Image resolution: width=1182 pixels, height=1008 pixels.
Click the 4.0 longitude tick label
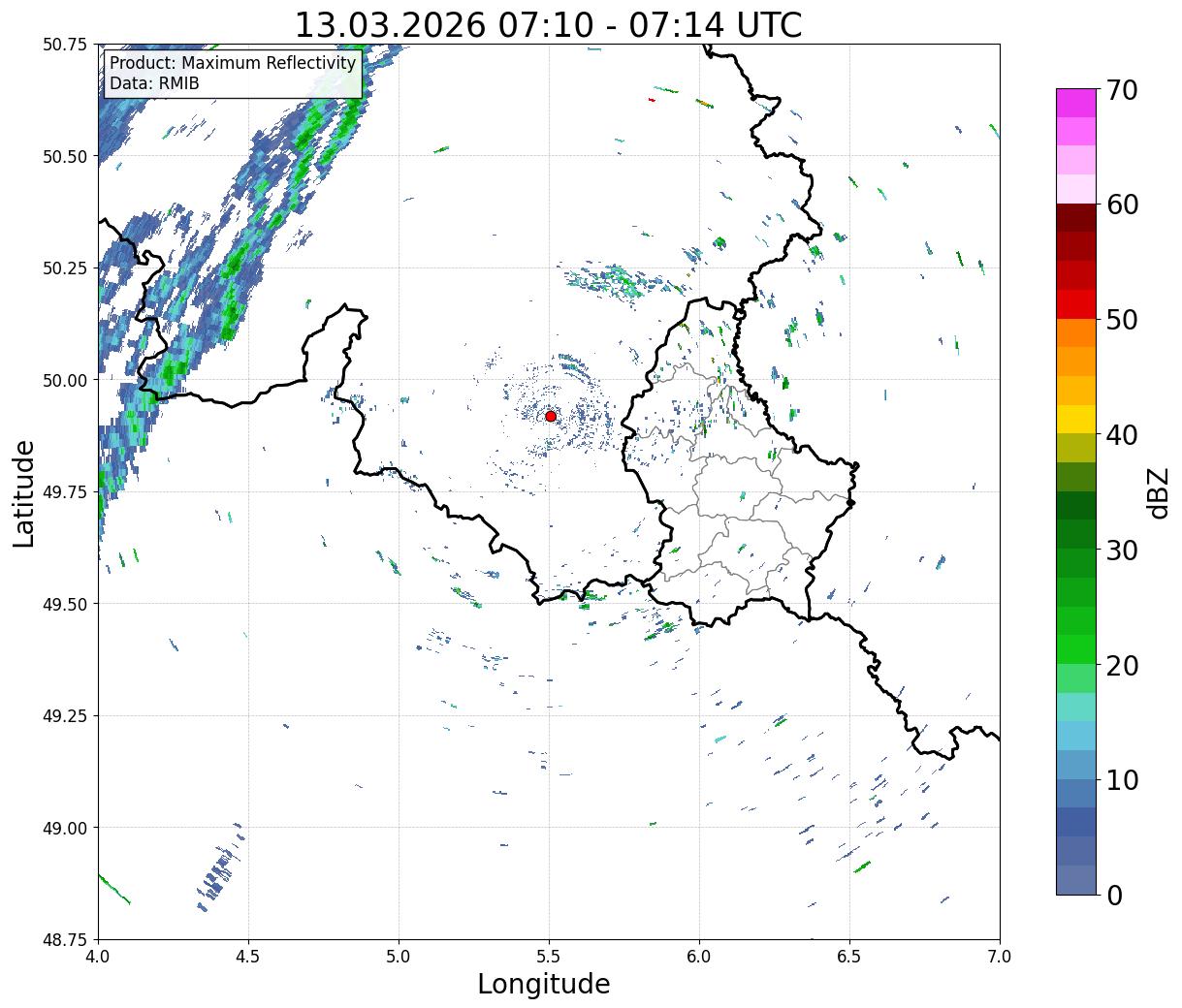click(98, 957)
